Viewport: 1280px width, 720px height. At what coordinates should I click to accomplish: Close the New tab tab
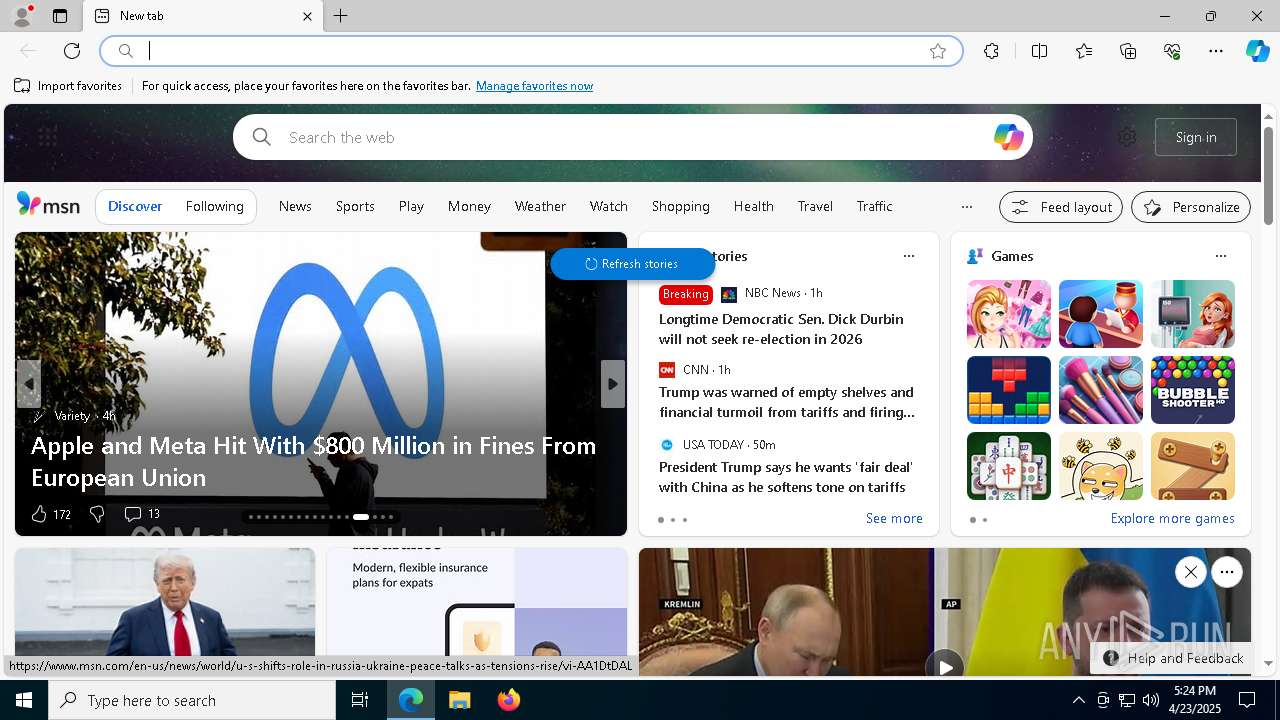[307, 16]
